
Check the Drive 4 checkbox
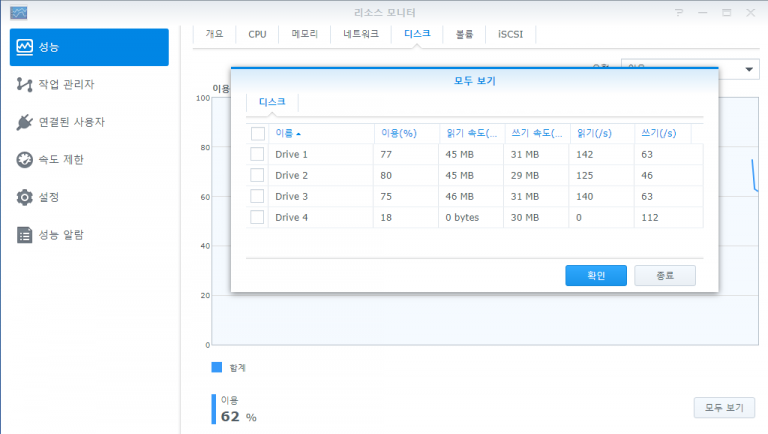(257, 217)
